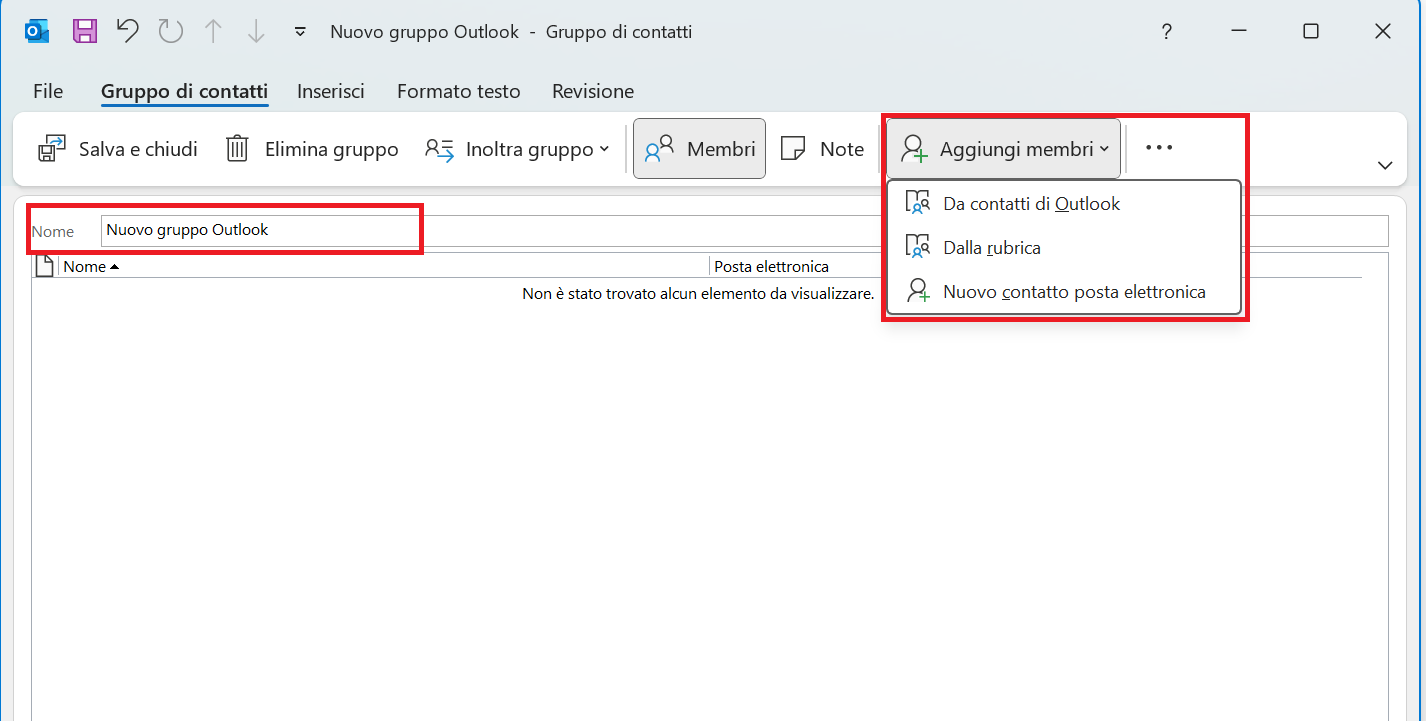1426x721 pixels.
Task: Close the Nuovo gruppo Outlook window
Action: click(x=1383, y=32)
